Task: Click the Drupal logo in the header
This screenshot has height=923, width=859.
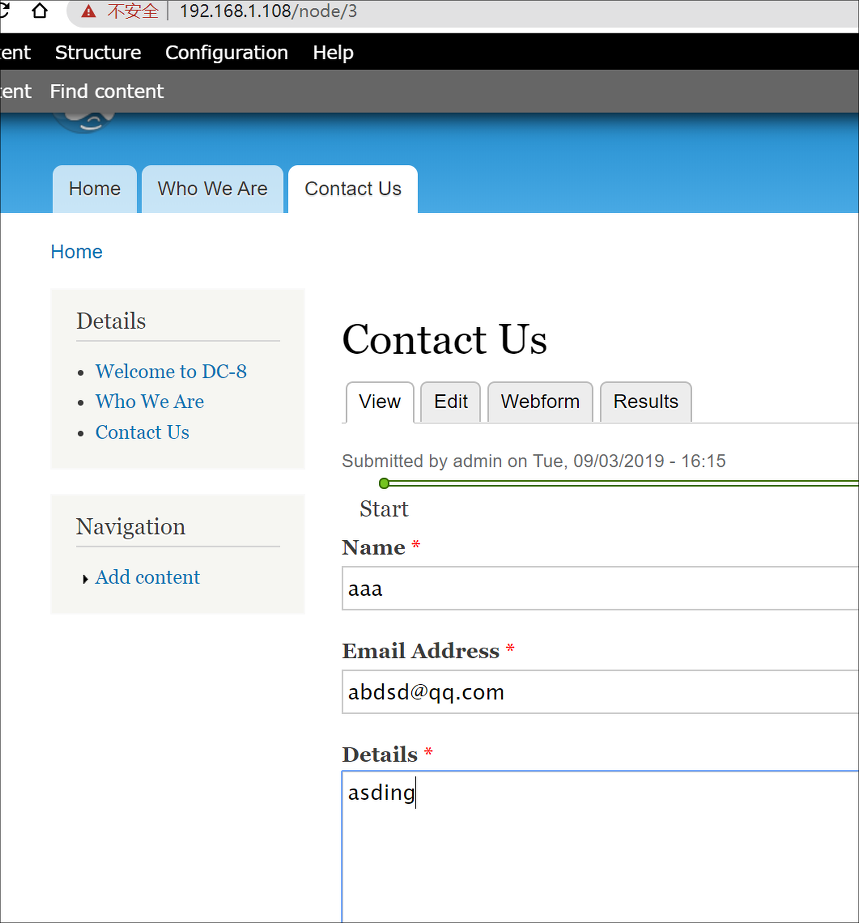Action: [83, 122]
